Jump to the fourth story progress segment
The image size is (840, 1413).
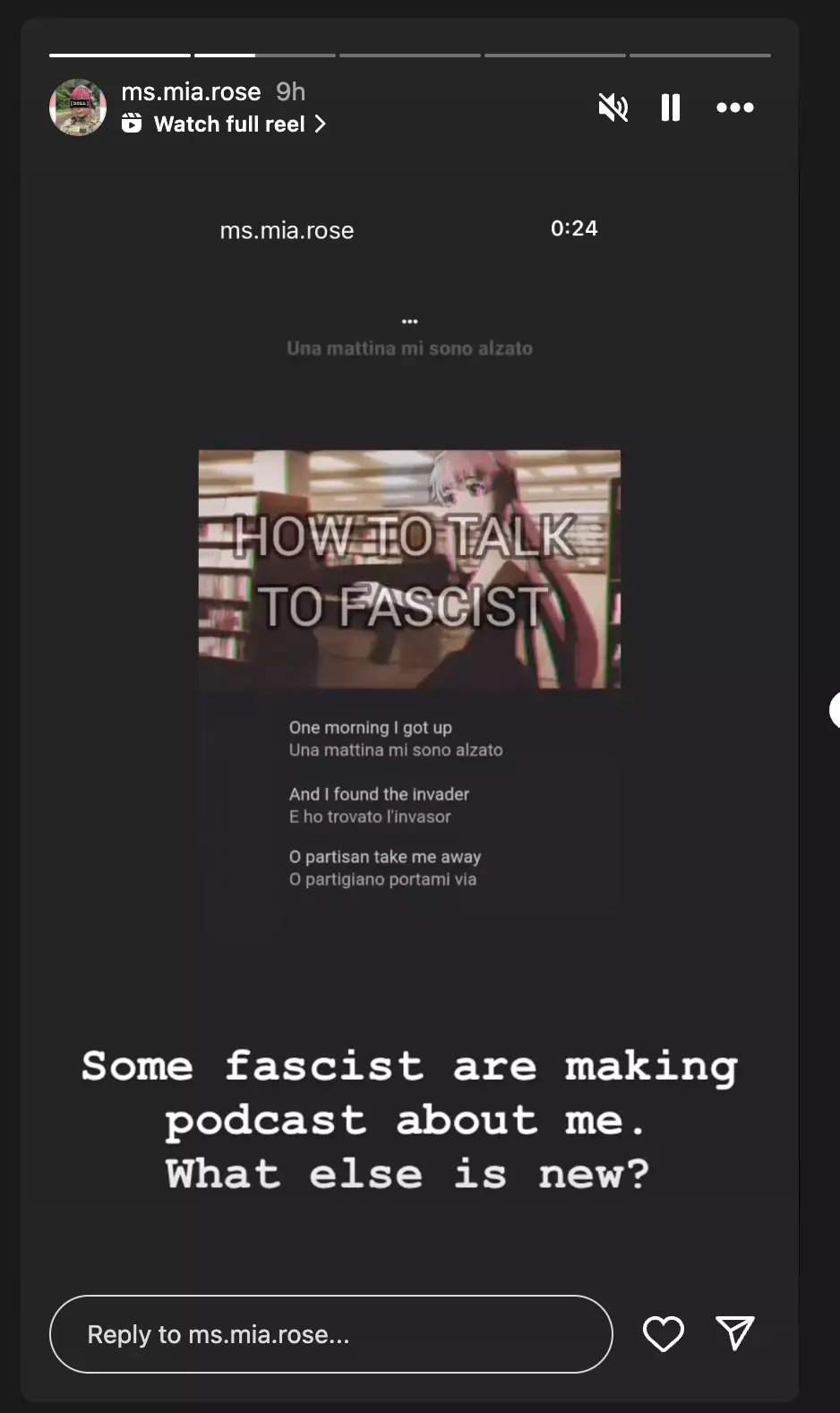click(555, 56)
